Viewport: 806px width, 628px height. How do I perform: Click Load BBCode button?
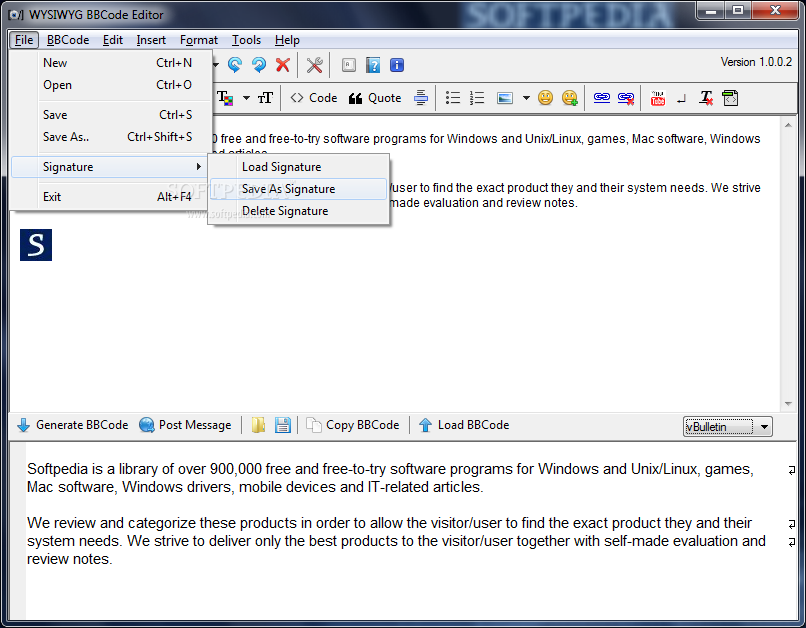[x=464, y=425]
